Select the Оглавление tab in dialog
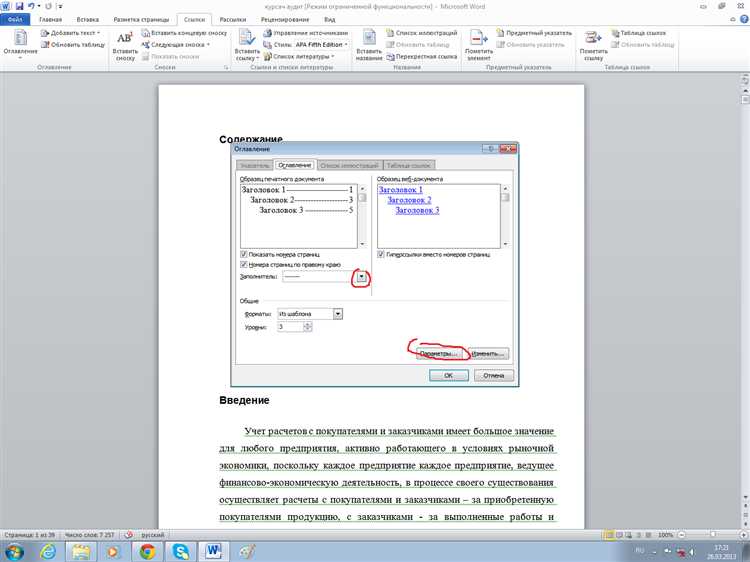Image resolution: width=750 pixels, height=562 pixels. pyautogui.click(x=295, y=165)
